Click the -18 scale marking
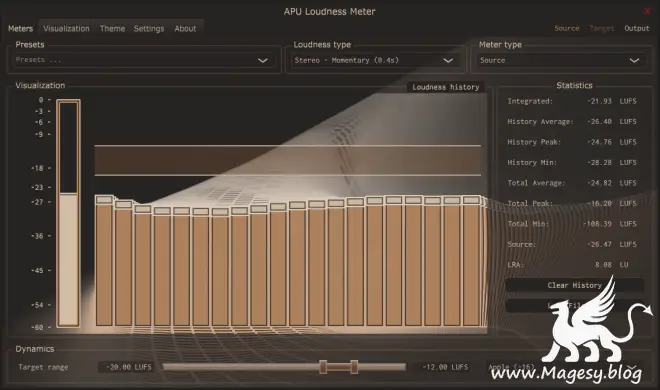The image size is (660, 390). pos(37,168)
